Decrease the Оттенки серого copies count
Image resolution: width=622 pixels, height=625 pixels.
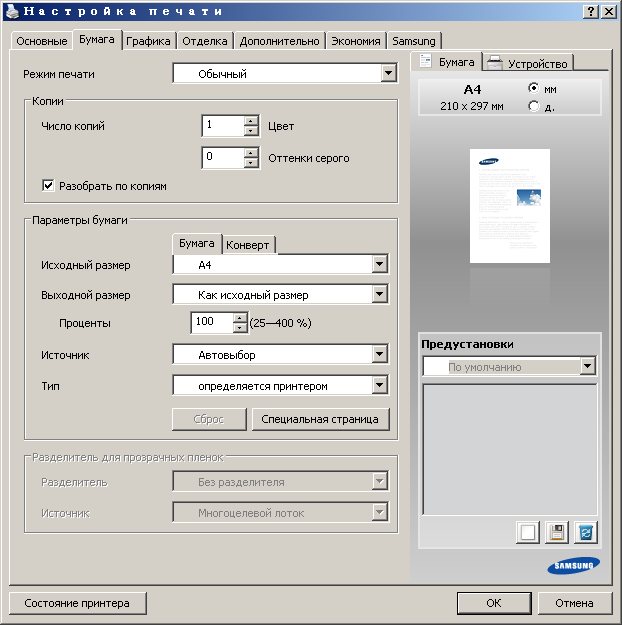coord(251,163)
